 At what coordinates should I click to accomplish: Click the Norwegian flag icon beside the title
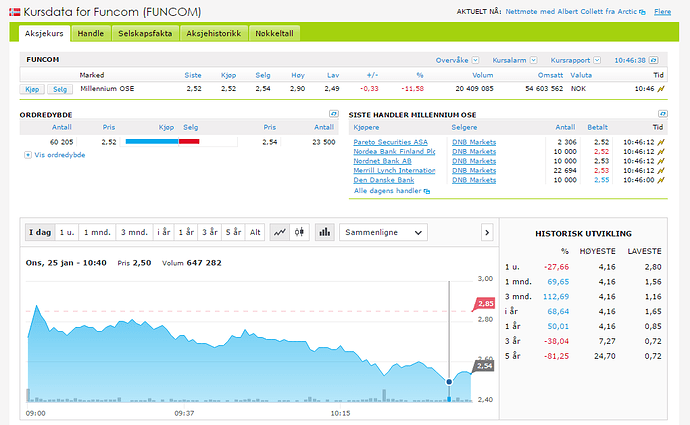[15, 12]
